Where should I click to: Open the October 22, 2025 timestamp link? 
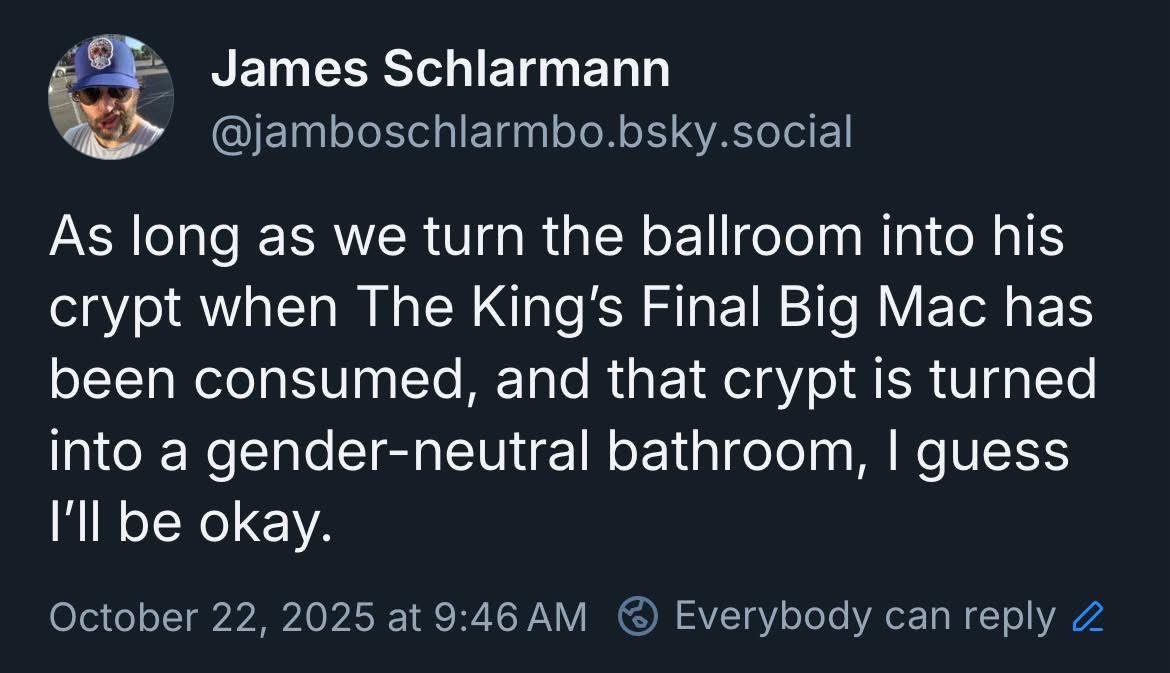316,617
